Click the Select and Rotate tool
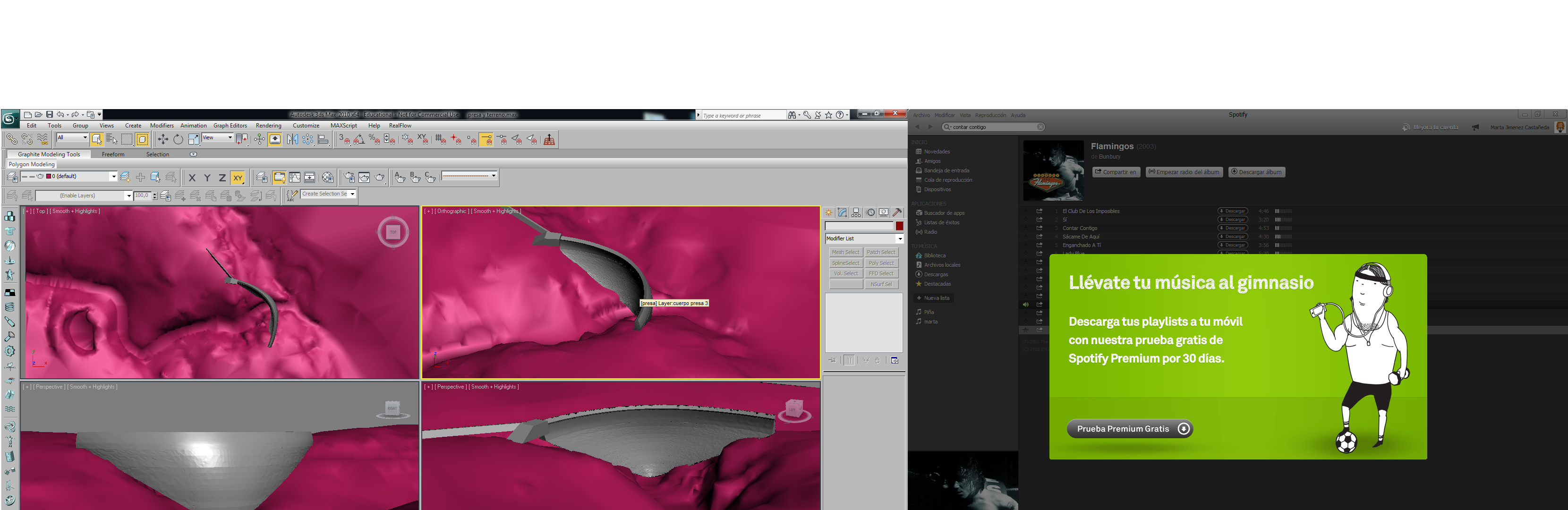1568x510 pixels. (178, 139)
